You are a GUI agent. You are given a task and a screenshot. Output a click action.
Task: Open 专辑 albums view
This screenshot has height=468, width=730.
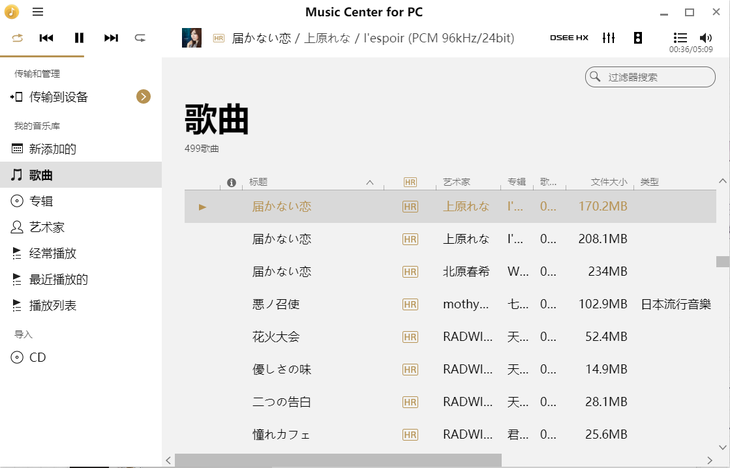[x=81, y=201]
